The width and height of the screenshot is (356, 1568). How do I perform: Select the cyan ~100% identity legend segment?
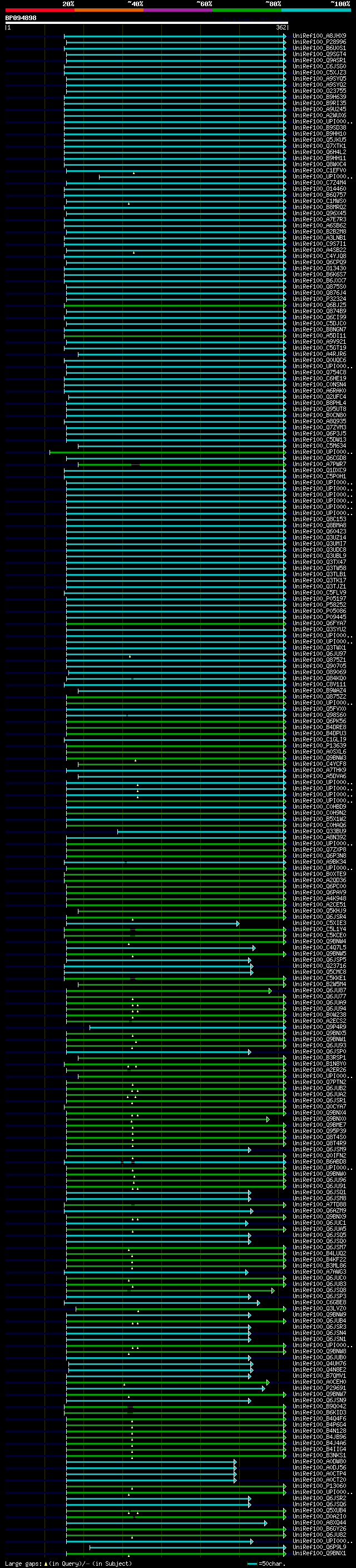pos(316,10)
